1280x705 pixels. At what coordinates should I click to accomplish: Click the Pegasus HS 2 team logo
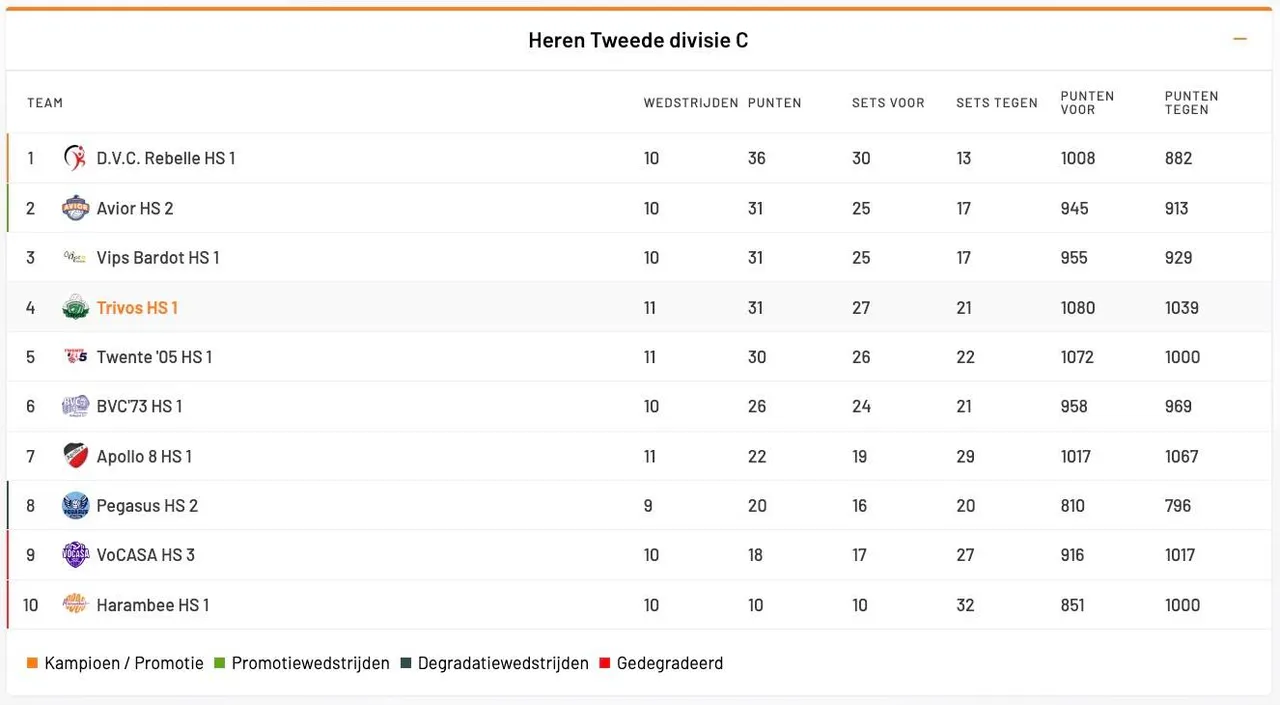pos(75,506)
